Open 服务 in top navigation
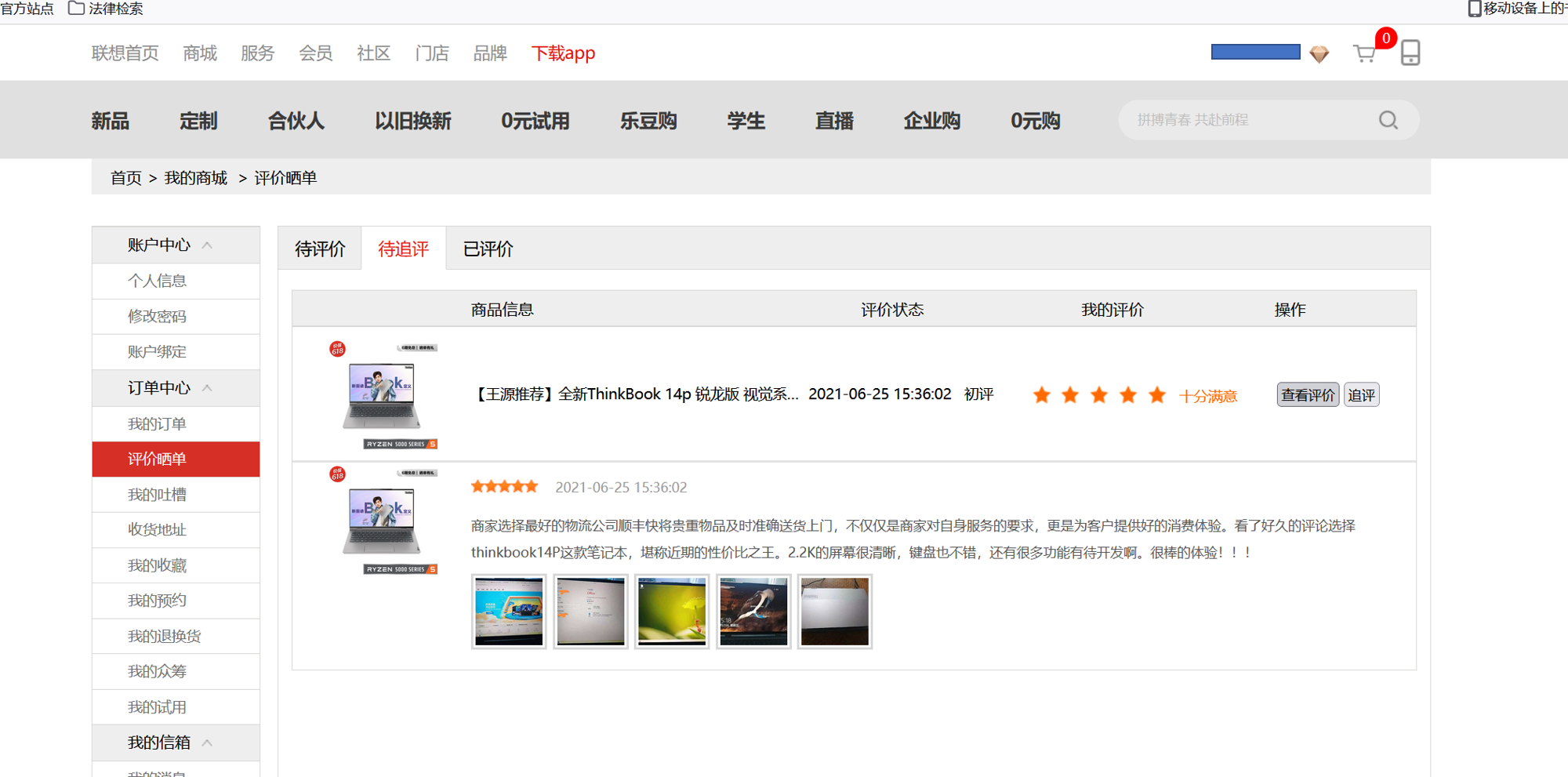This screenshot has width=1568, height=777. point(258,53)
